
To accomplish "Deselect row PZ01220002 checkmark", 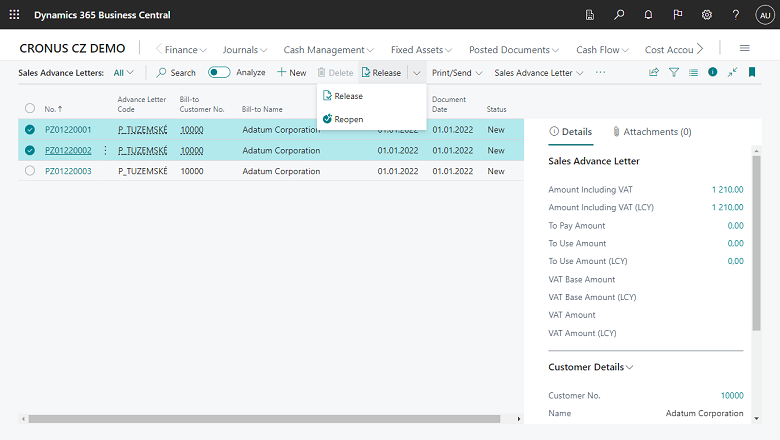I will pyautogui.click(x=30, y=150).
